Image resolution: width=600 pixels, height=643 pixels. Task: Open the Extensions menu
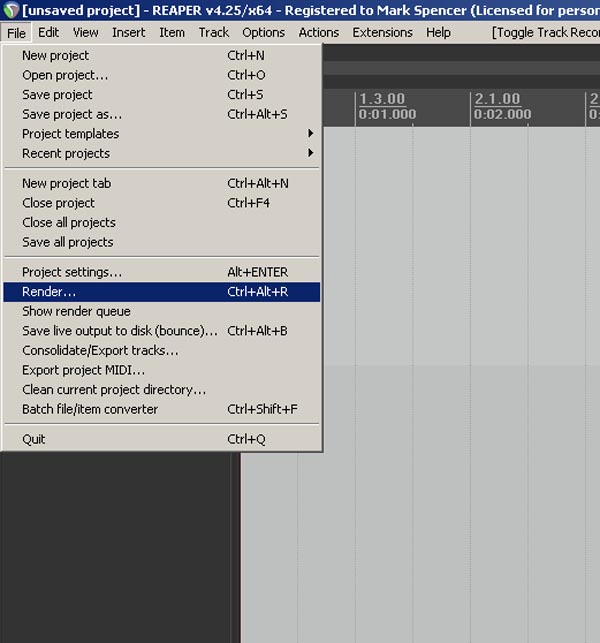pyautogui.click(x=382, y=32)
